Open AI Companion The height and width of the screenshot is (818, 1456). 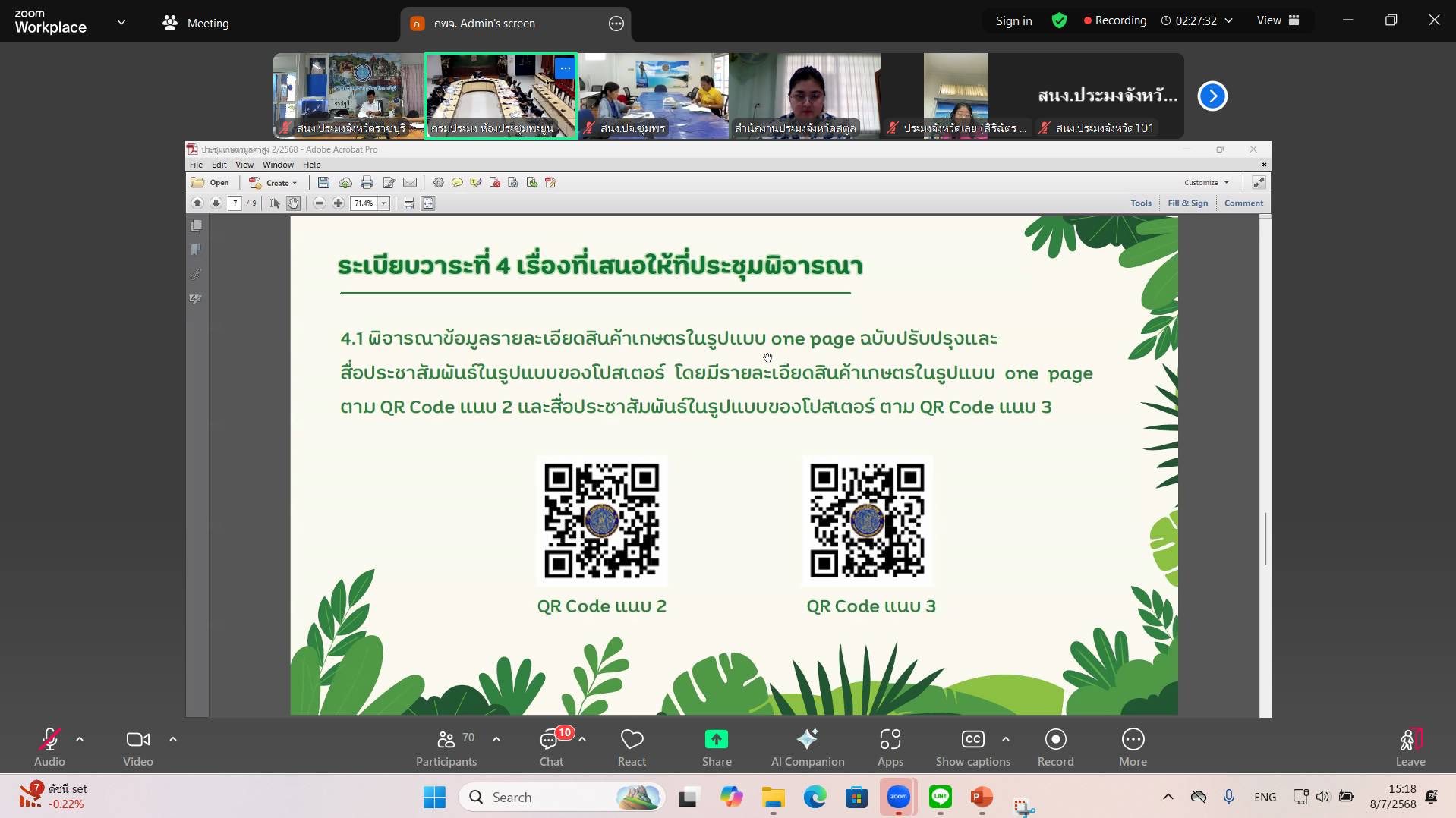pyautogui.click(x=808, y=748)
